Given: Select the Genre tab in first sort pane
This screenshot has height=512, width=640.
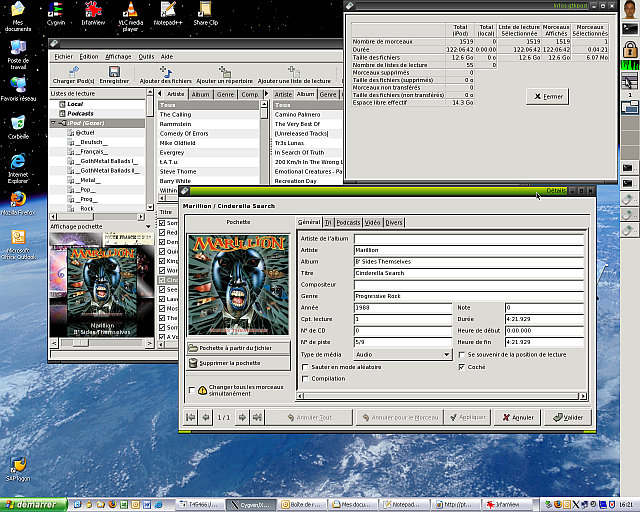Looking at the screenshot, I should [x=225, y=94].
